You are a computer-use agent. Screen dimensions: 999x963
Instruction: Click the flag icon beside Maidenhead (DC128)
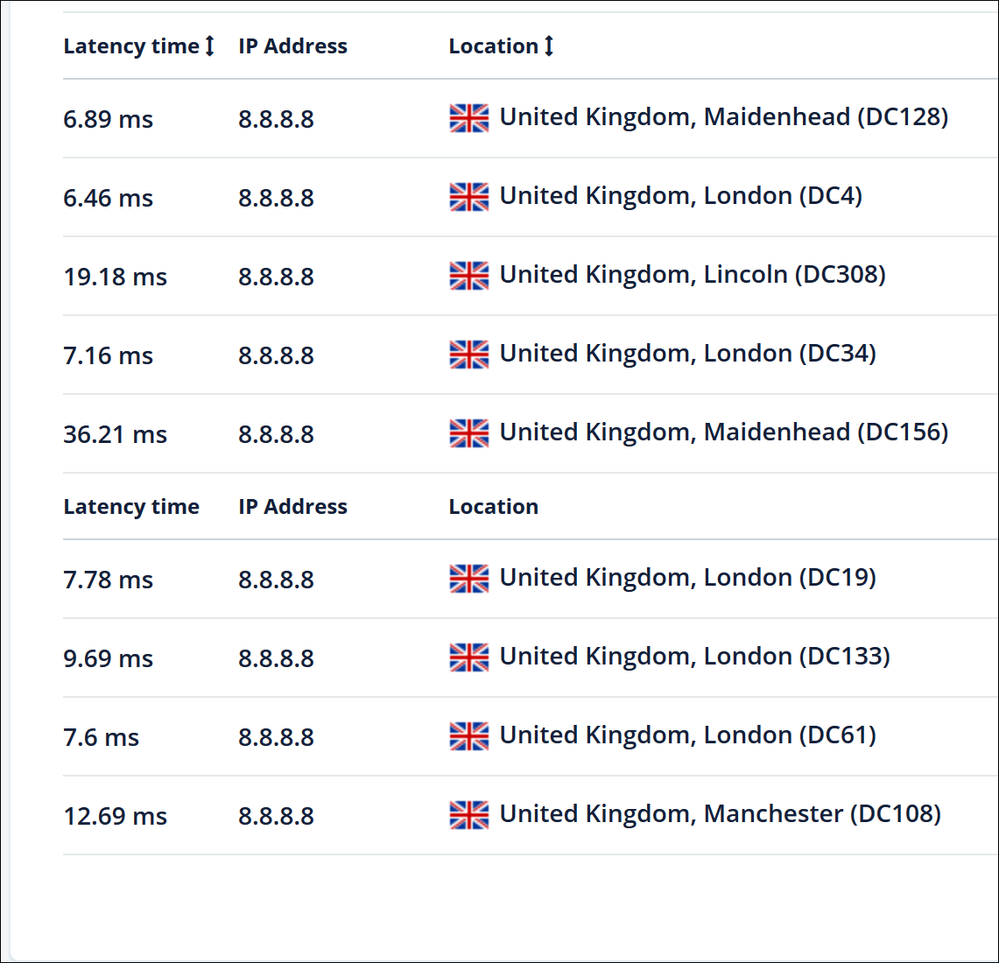click(469, 119)
